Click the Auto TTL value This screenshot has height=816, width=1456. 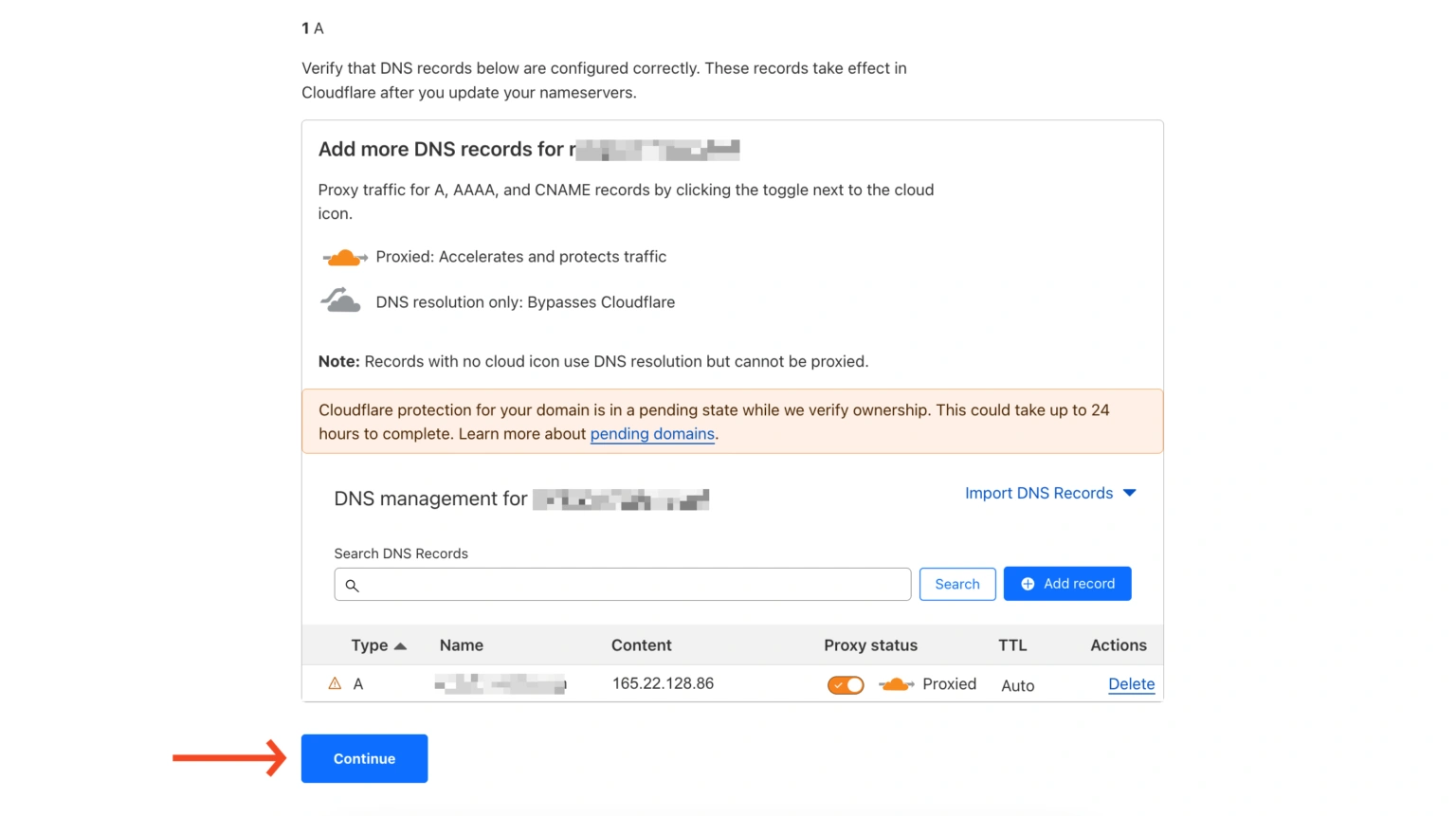(1017, 685)
